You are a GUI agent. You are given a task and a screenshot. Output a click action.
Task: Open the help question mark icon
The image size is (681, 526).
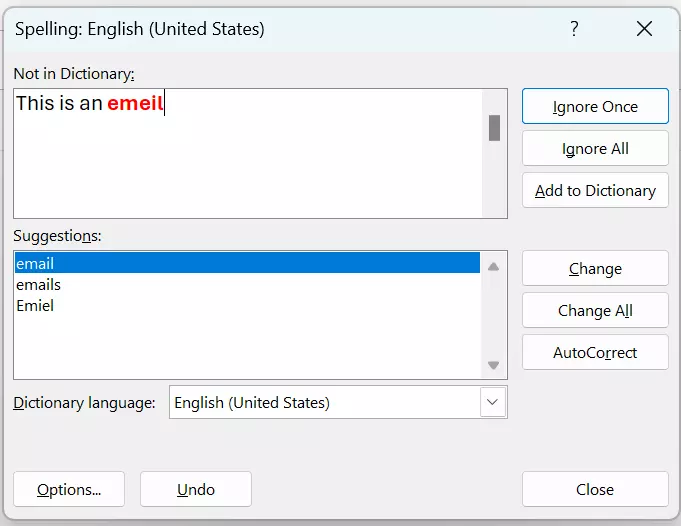click(x=574, y=29)
